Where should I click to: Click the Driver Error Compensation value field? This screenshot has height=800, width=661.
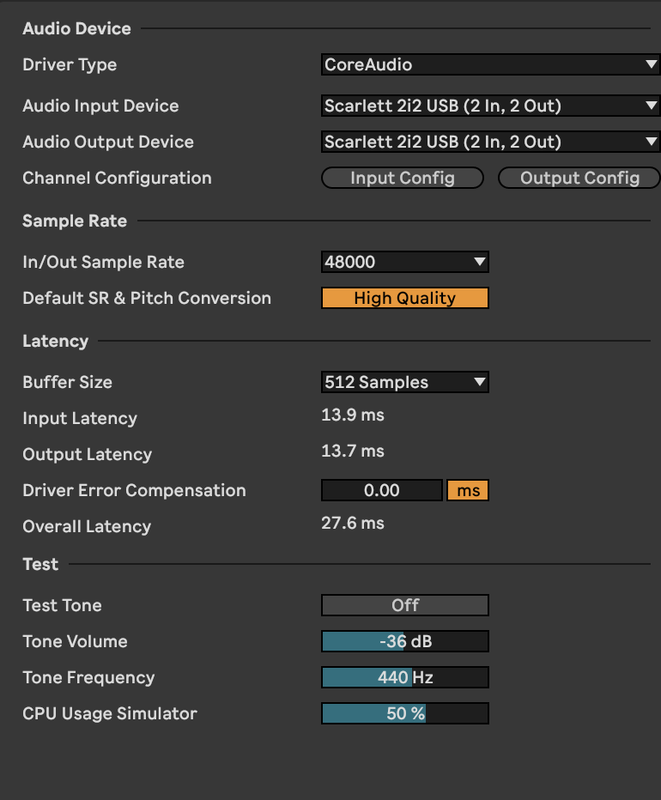[382, 490]
